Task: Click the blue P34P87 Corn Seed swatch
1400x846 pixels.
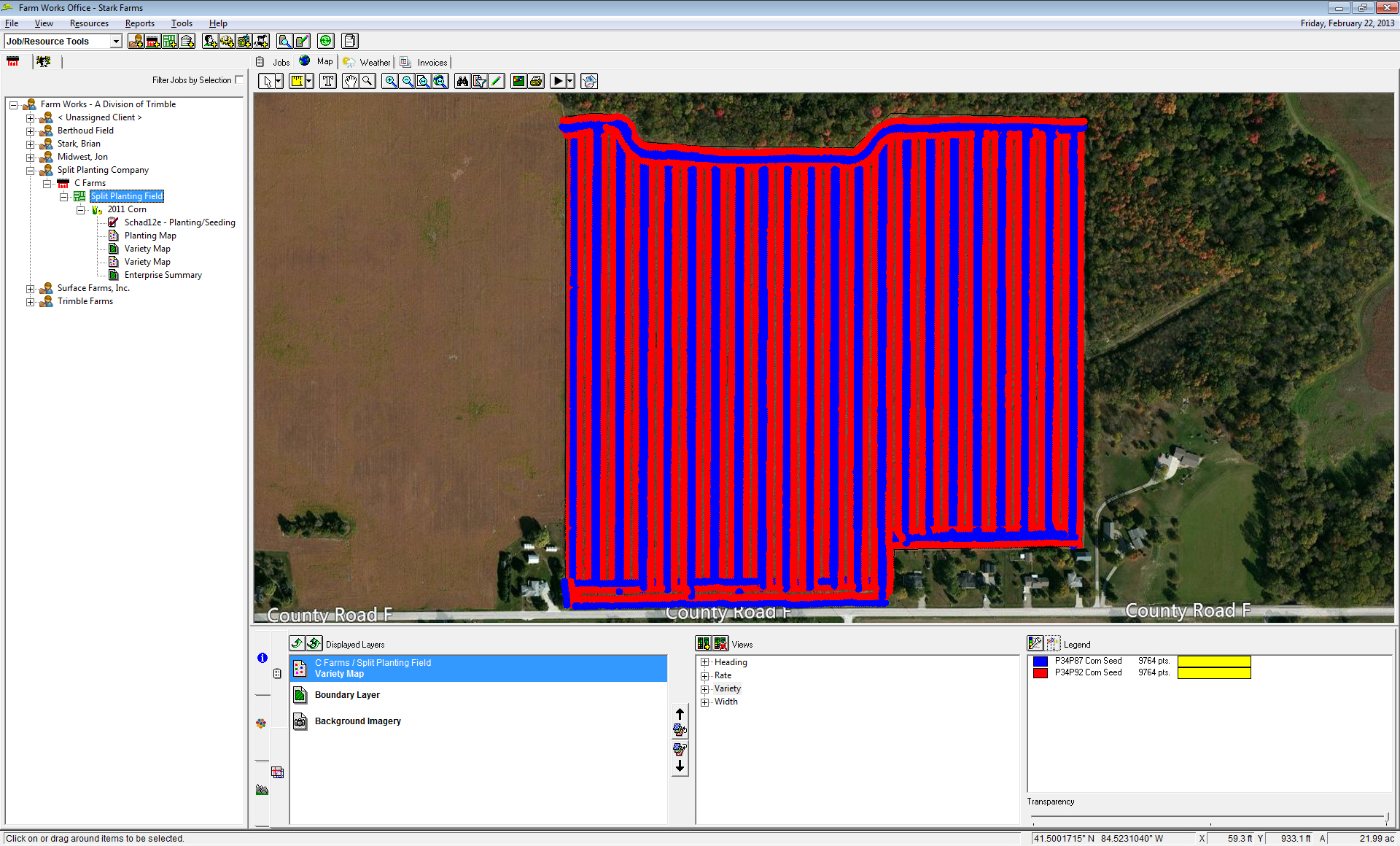Action: point(1041,661)
